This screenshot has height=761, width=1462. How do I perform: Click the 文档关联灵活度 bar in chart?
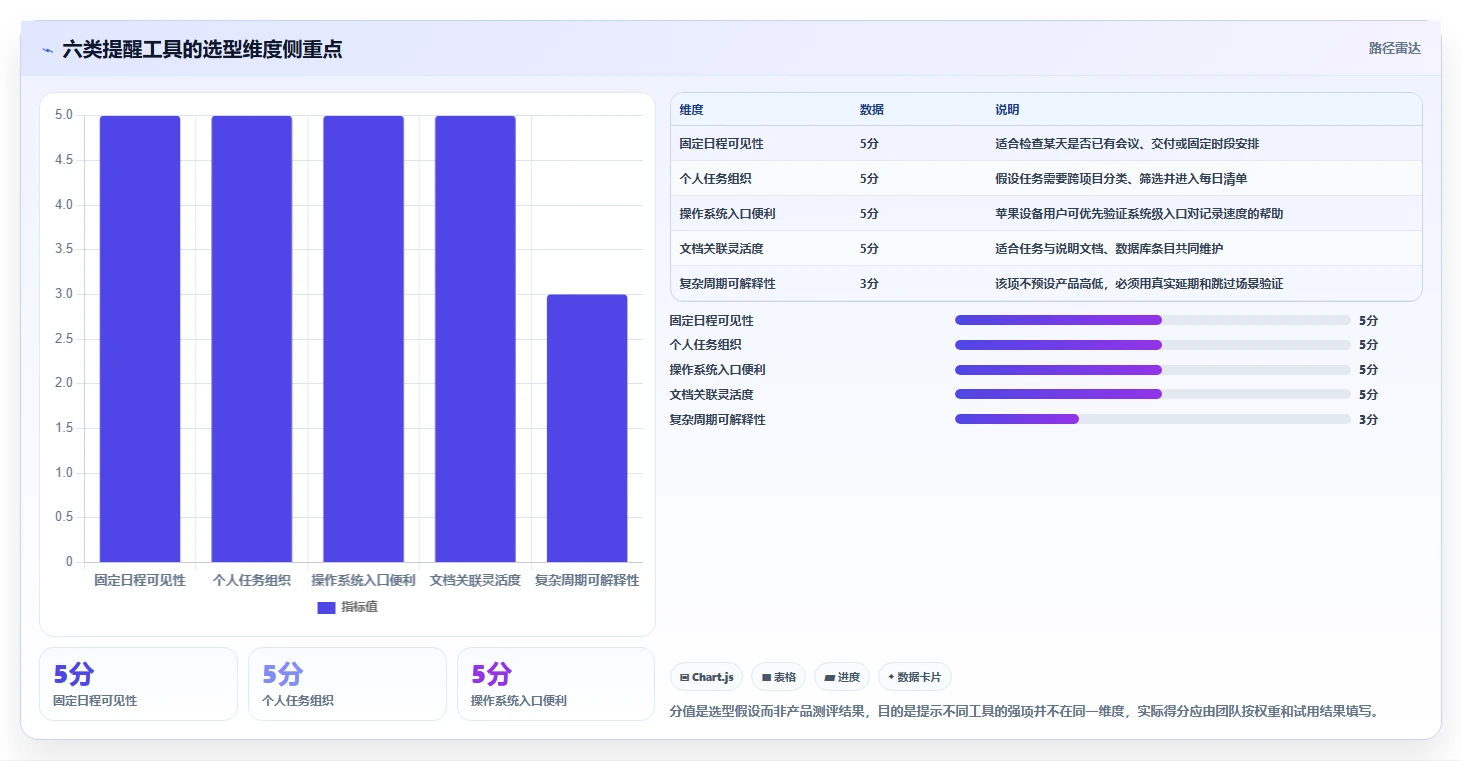(x=475, y=339)
